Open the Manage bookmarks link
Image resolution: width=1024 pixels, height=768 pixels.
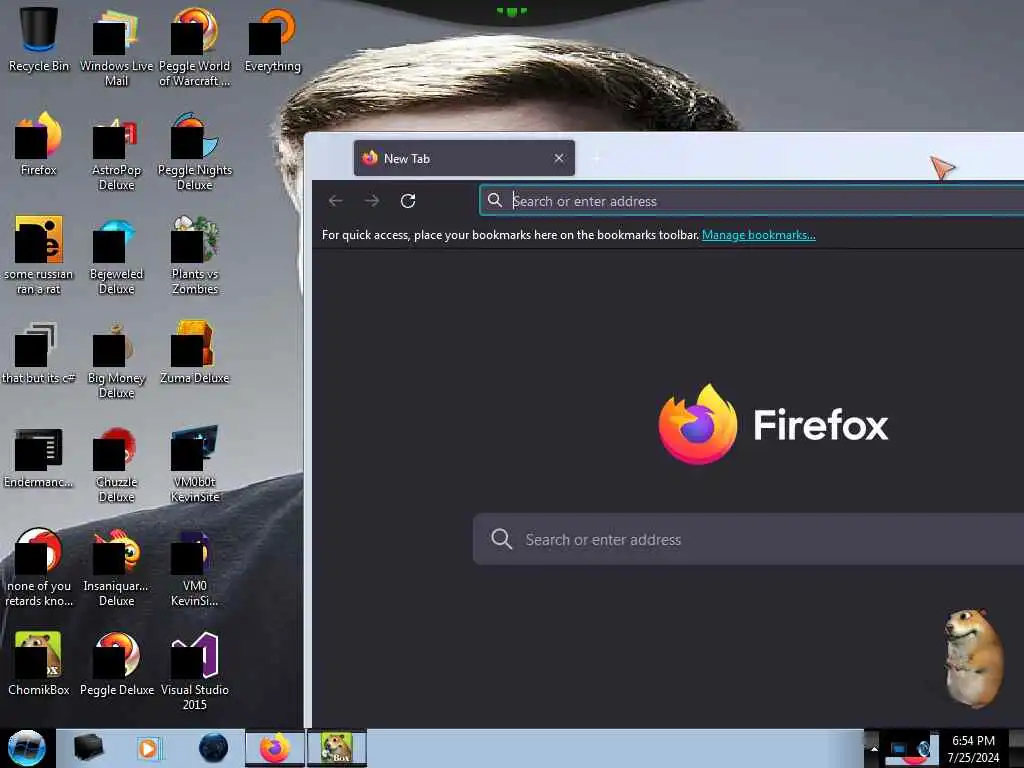[x=758, y=235]
